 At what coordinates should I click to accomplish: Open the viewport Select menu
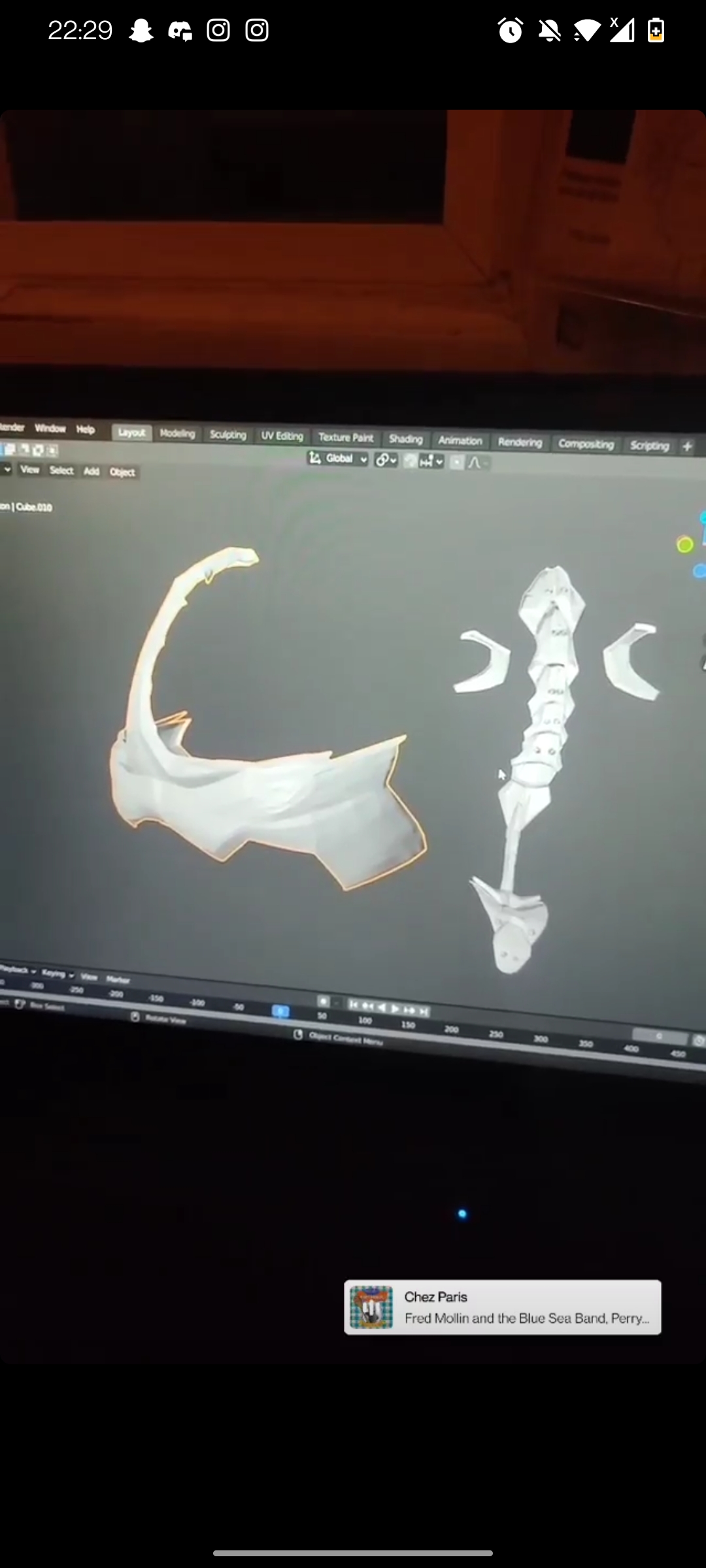61,470
